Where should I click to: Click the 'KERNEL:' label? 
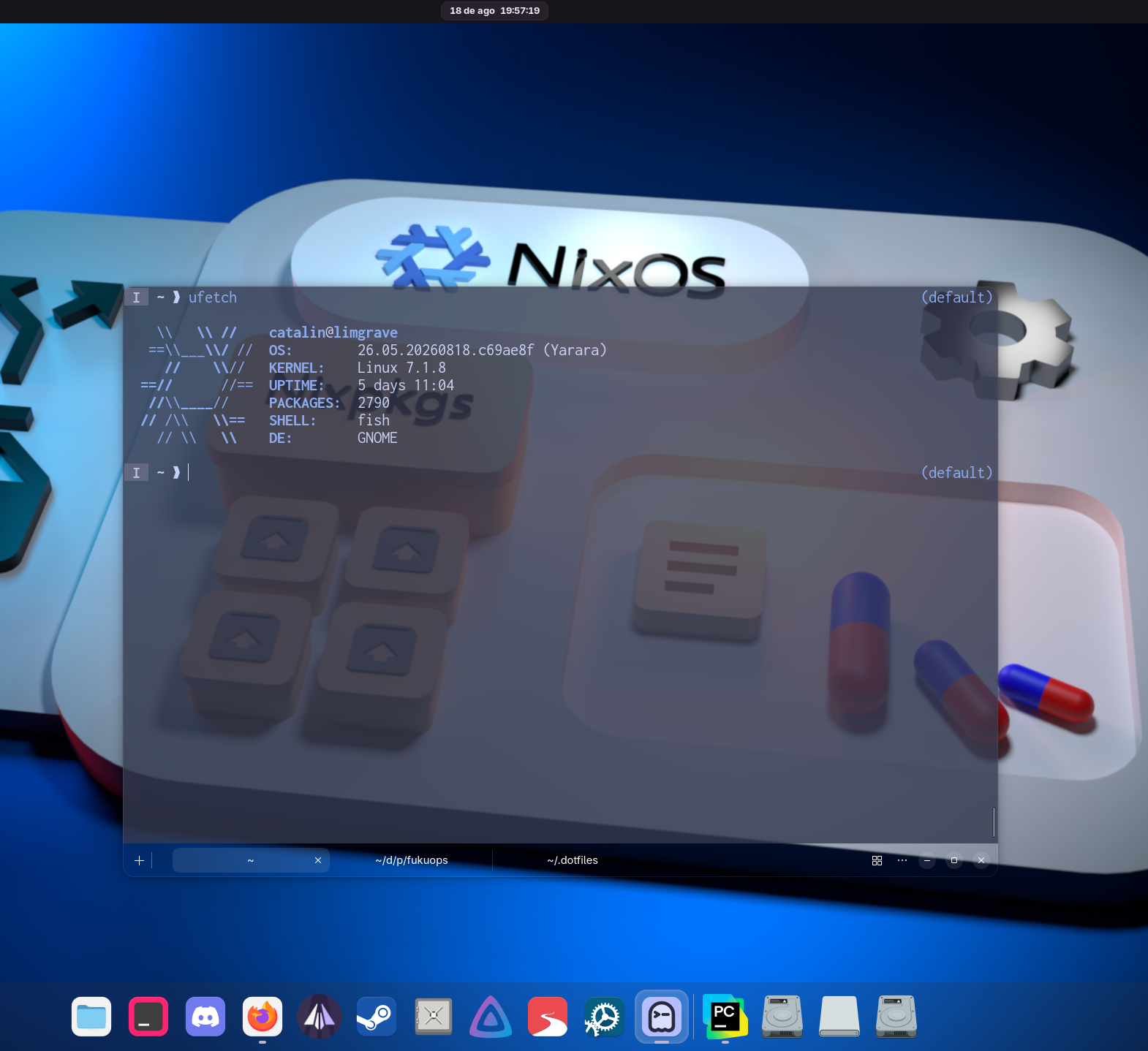click(x=297, y=368)
